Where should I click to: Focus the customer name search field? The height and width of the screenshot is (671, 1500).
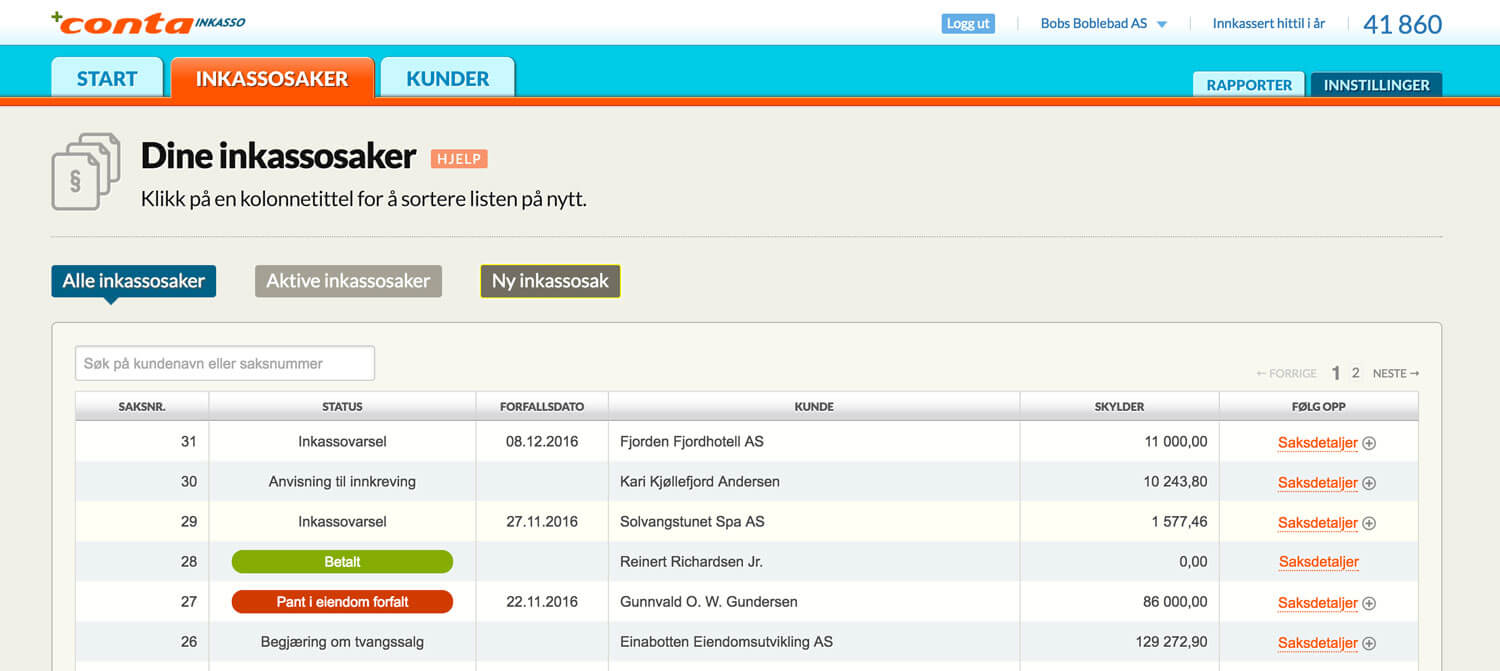pos(225,363)
